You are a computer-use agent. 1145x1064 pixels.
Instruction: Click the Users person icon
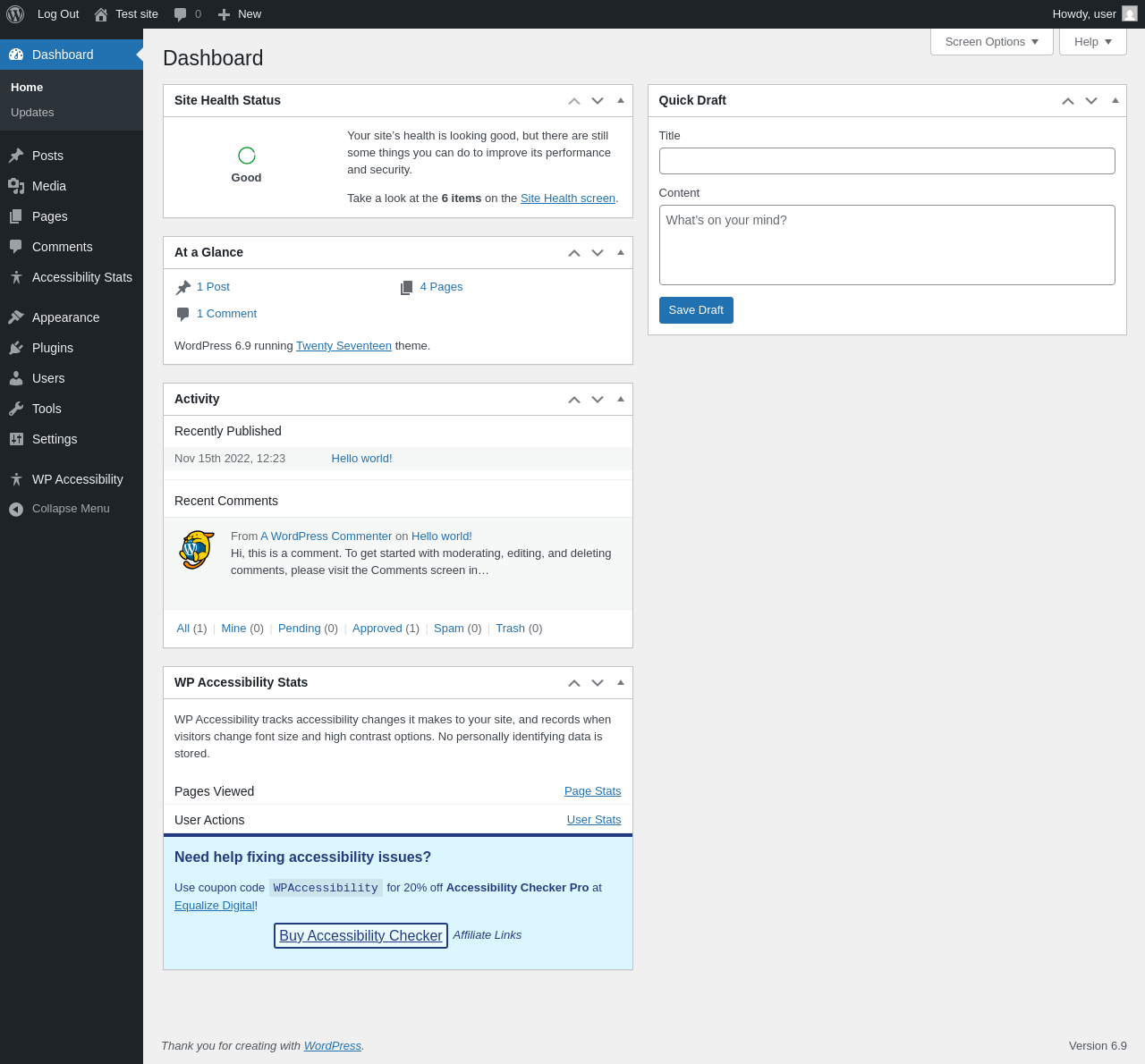click(16, 378)
